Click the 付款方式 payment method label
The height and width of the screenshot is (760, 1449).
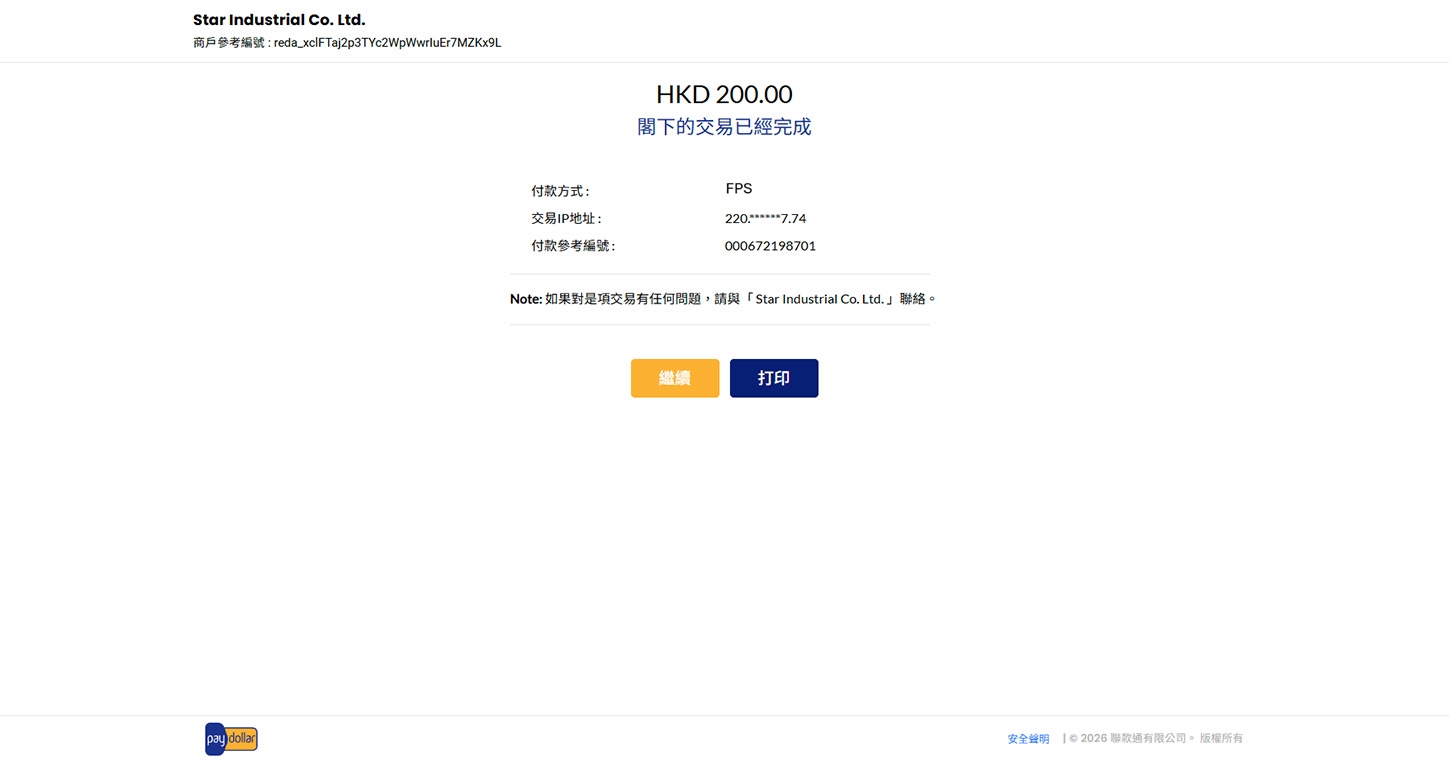[560, 191]
